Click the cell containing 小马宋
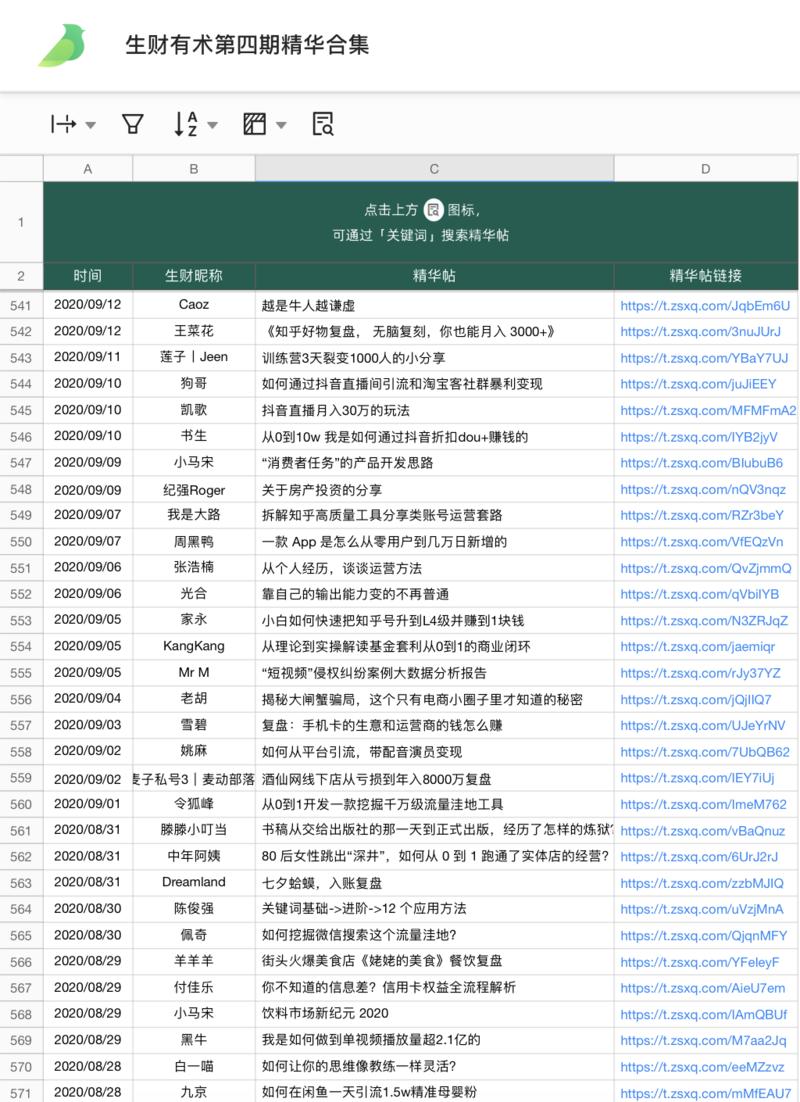 point(194,463)
